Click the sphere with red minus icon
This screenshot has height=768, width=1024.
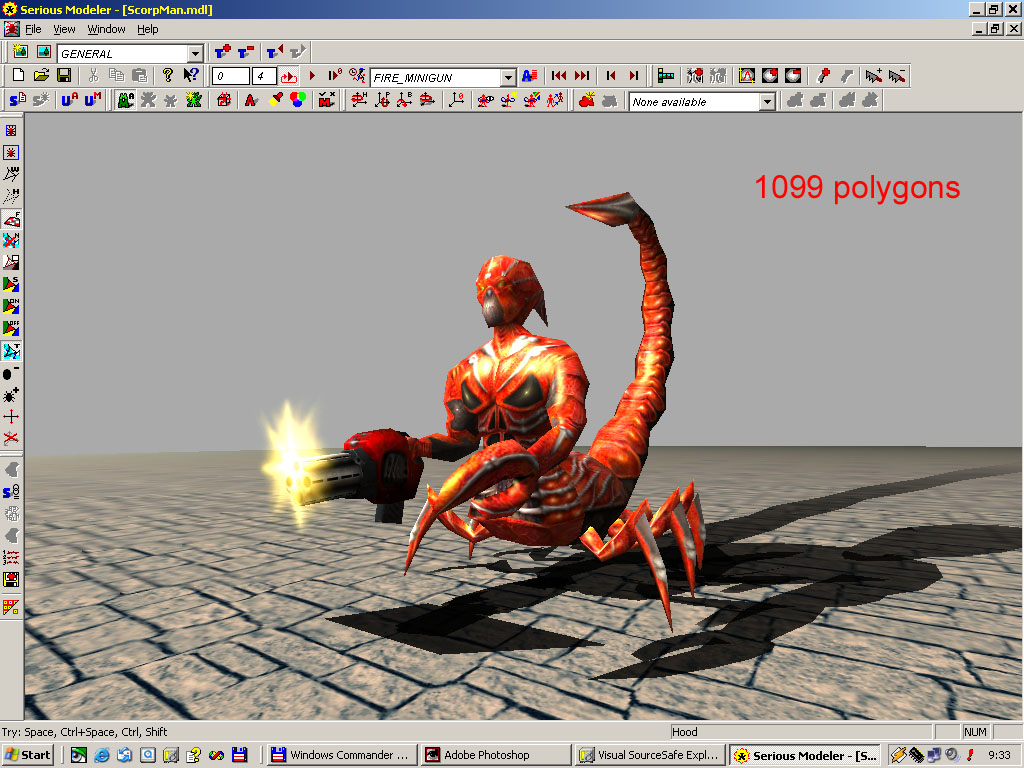pyautogui.click(x=793, y=76)
